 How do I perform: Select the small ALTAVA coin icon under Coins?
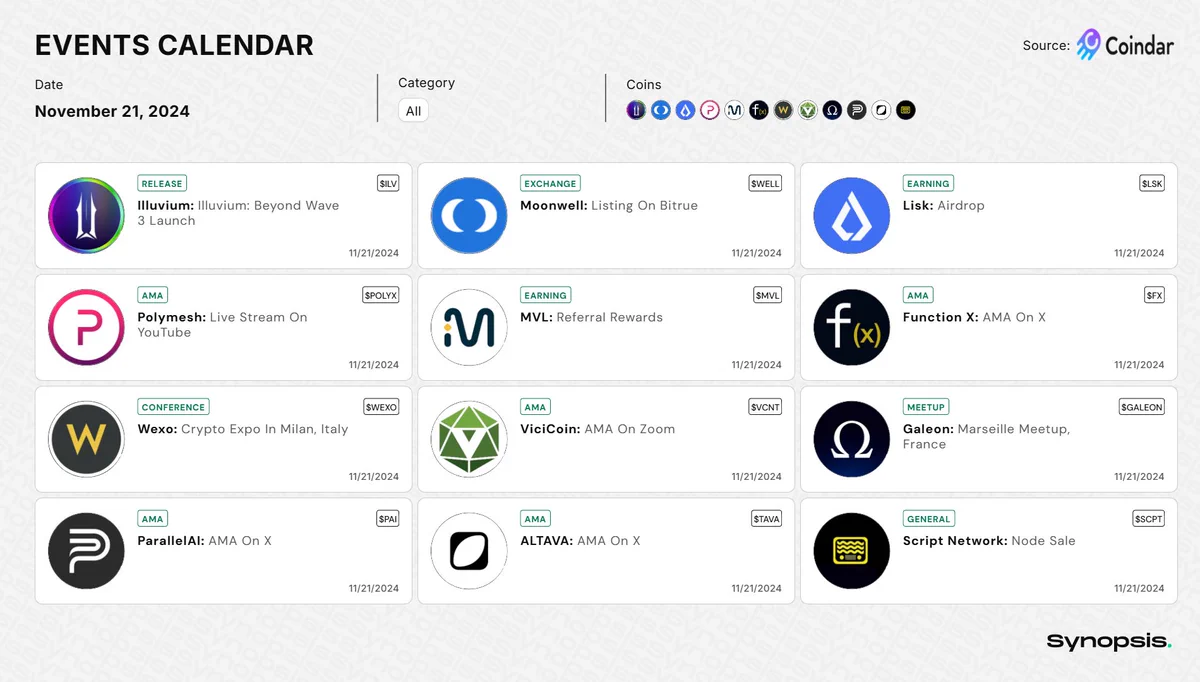pyautogui.click(x=881, y=110)
